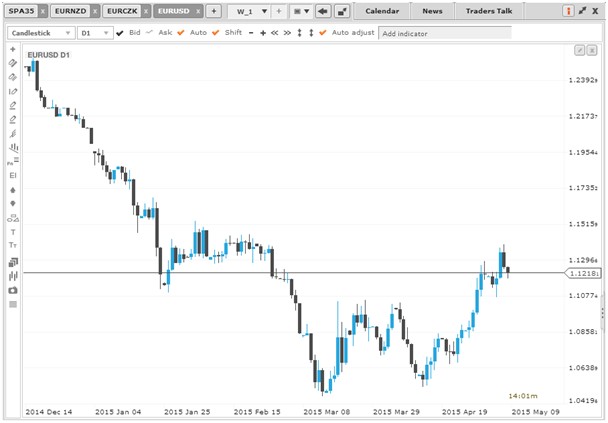
Task: Enable the Ask checkbox
Action: [x=150, y=33]
